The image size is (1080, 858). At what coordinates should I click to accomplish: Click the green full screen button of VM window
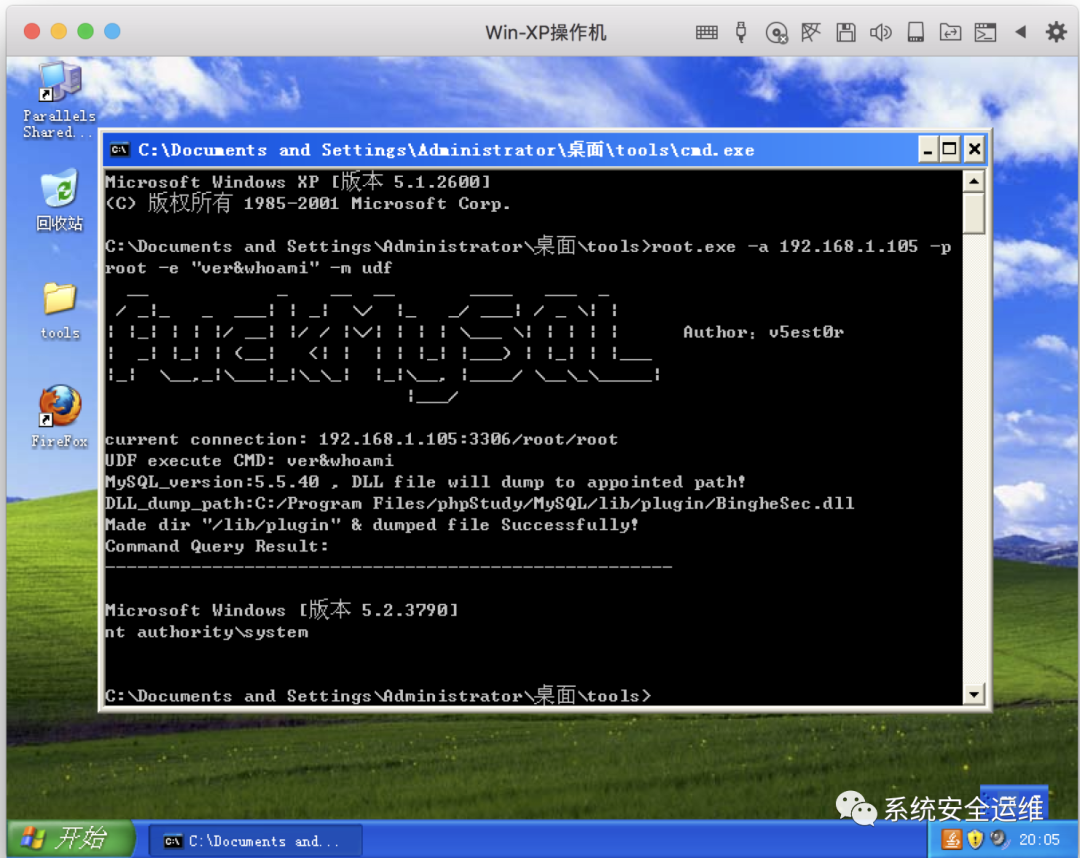click(x=85, y=31)
